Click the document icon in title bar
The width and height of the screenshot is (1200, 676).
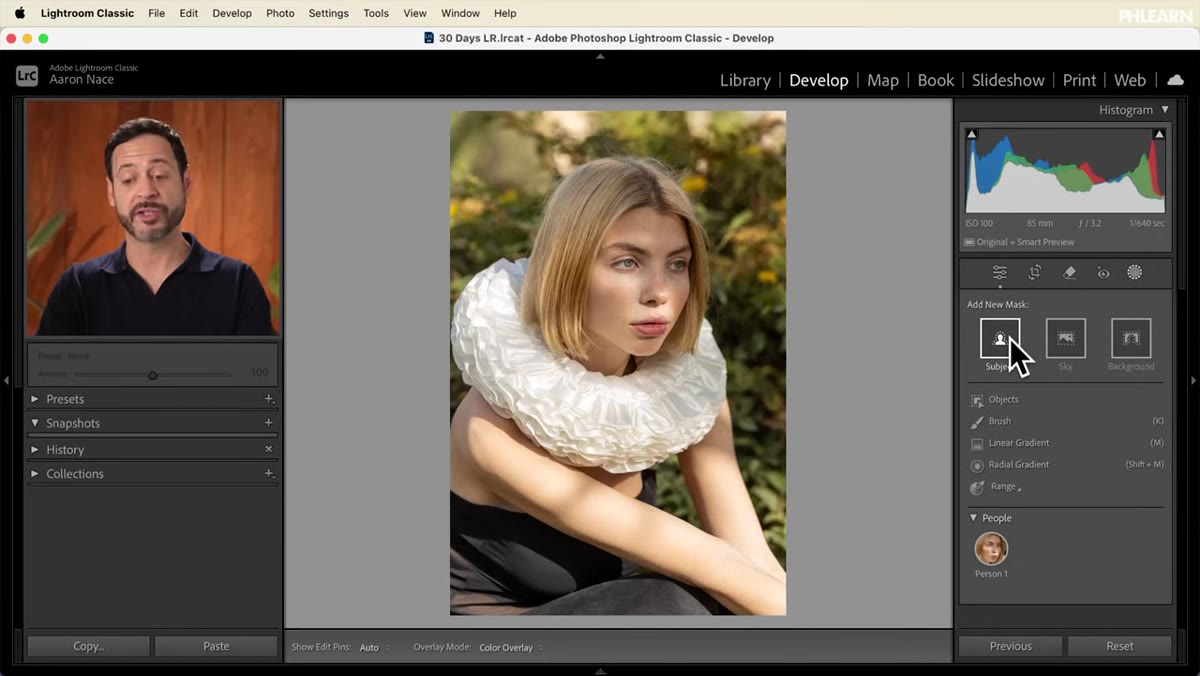429,38
